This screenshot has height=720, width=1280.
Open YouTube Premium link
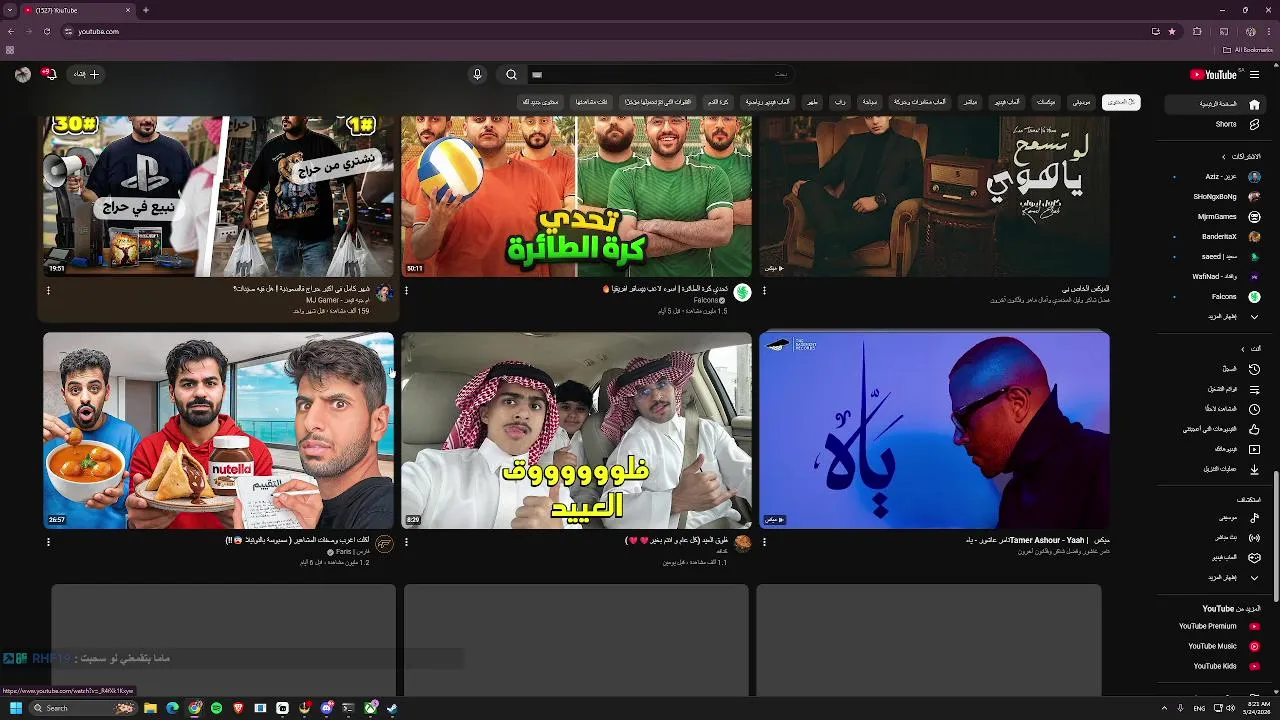1218,626
